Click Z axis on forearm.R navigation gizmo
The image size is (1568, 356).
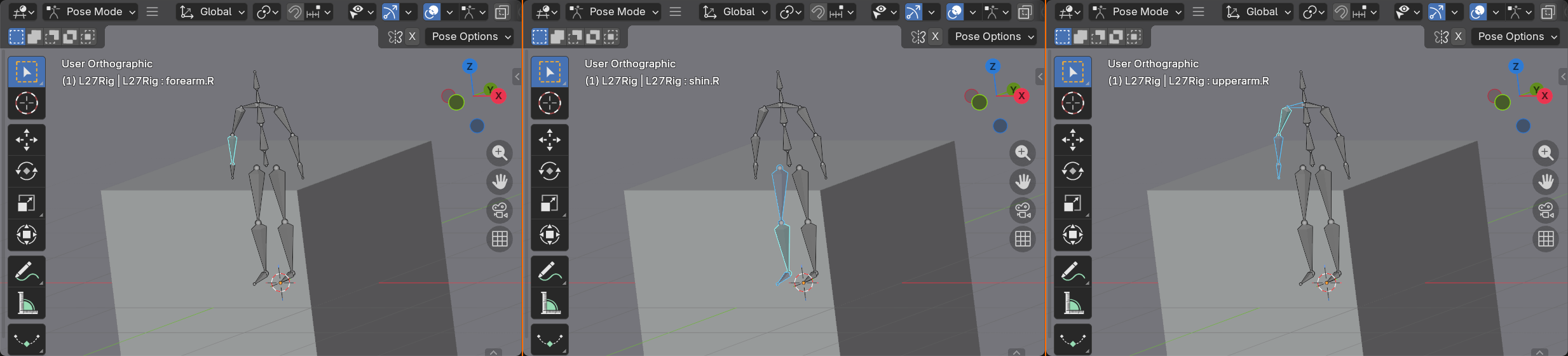[x=470, y=66]
